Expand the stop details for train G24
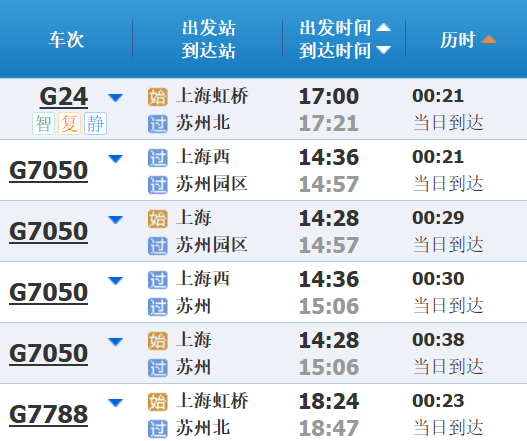The width and height of the screenshot is (527, 441). pos(115,97)
